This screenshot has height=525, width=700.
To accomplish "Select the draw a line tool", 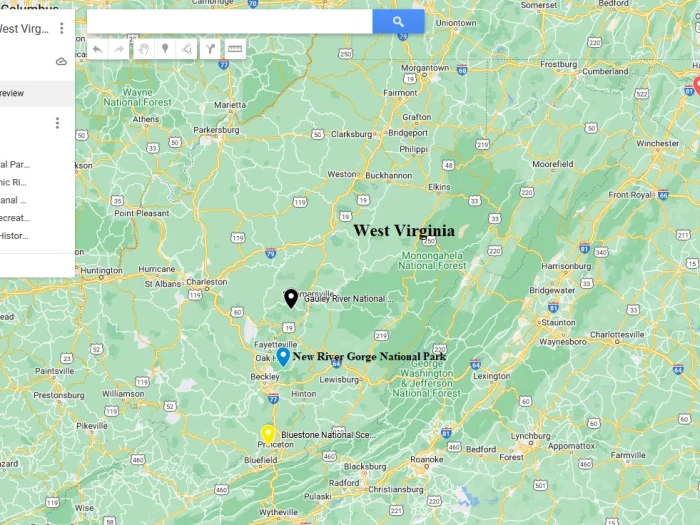I will point(186,49).
